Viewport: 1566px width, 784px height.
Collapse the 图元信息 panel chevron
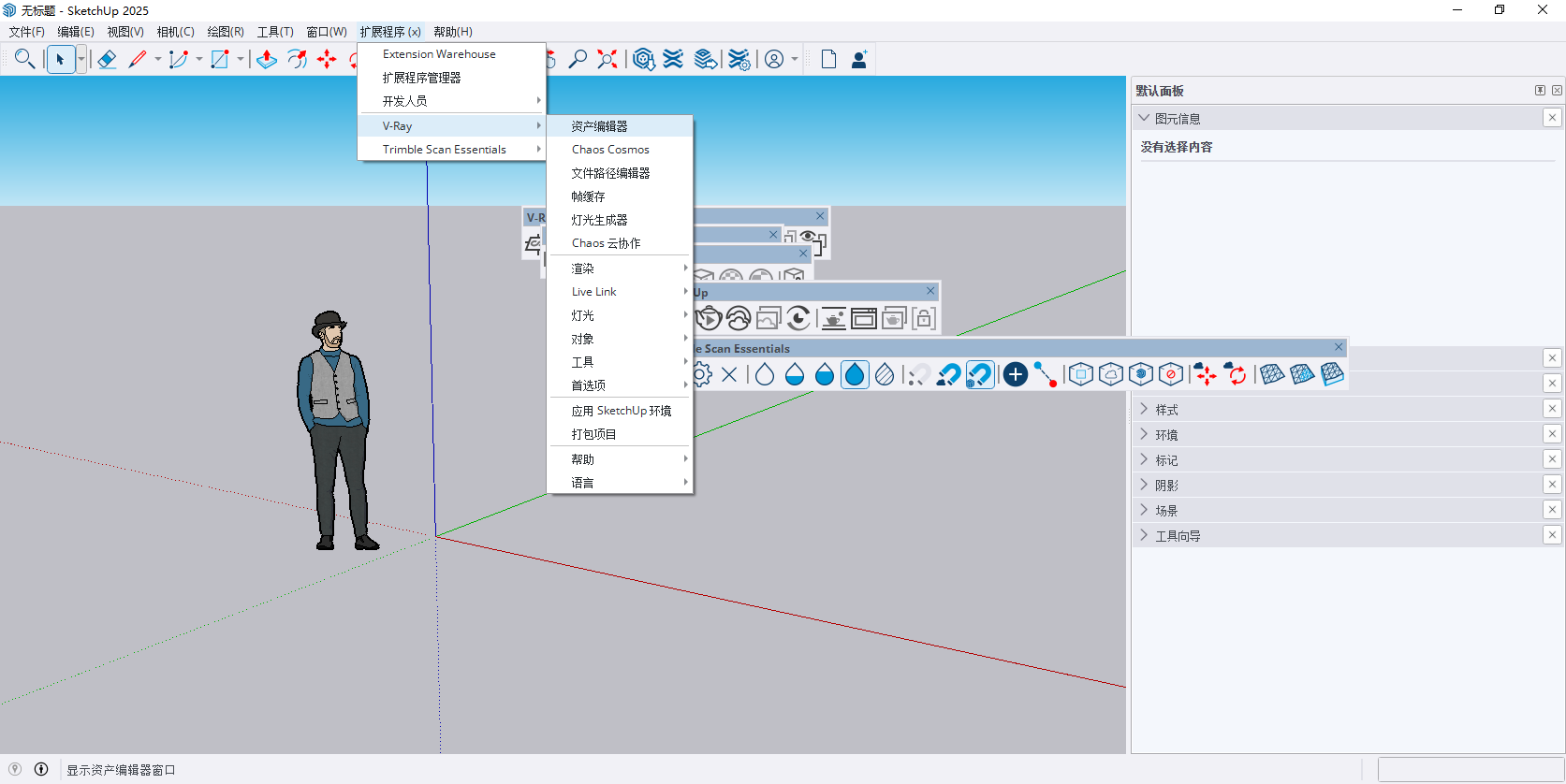(1144, 118)
